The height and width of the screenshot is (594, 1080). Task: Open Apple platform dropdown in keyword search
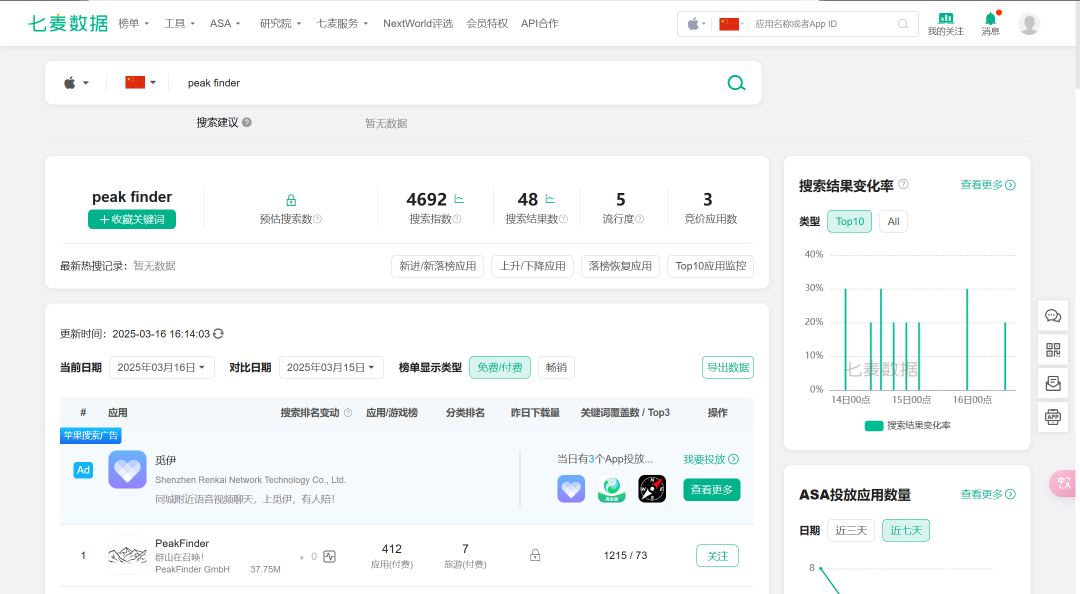(x=76, y=83)
